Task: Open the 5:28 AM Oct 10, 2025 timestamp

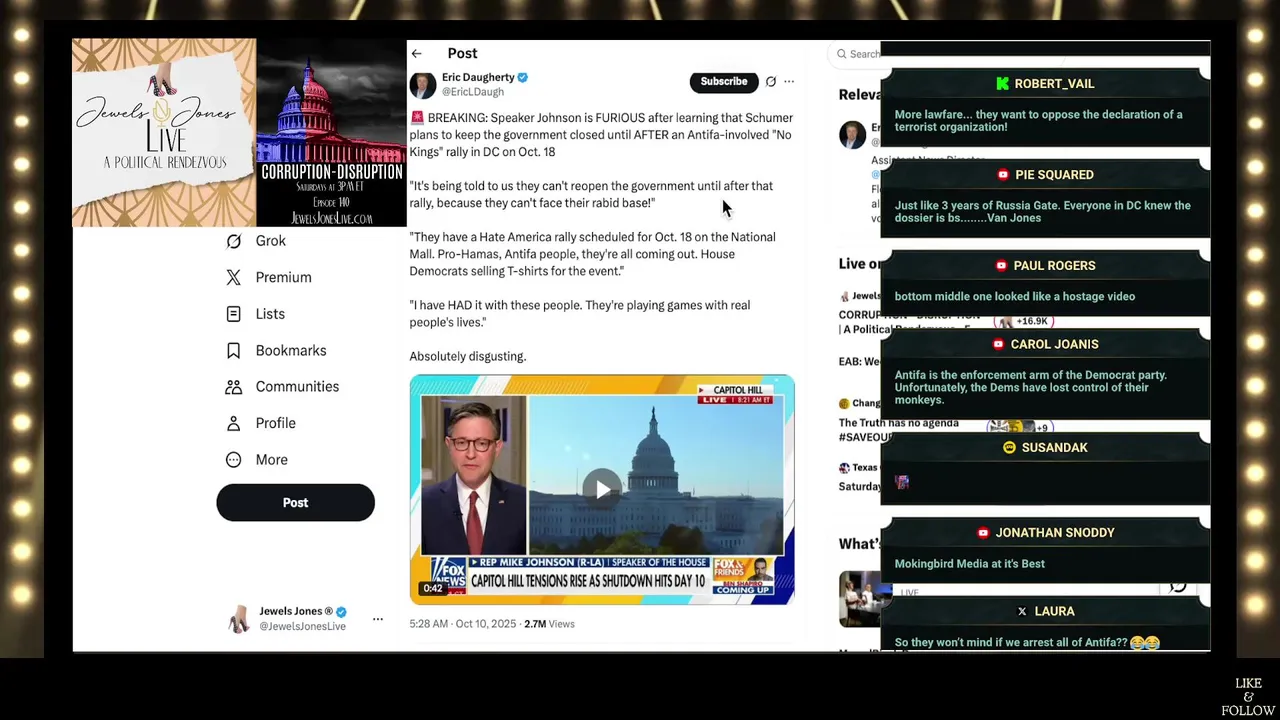Action: pos(462,624)
